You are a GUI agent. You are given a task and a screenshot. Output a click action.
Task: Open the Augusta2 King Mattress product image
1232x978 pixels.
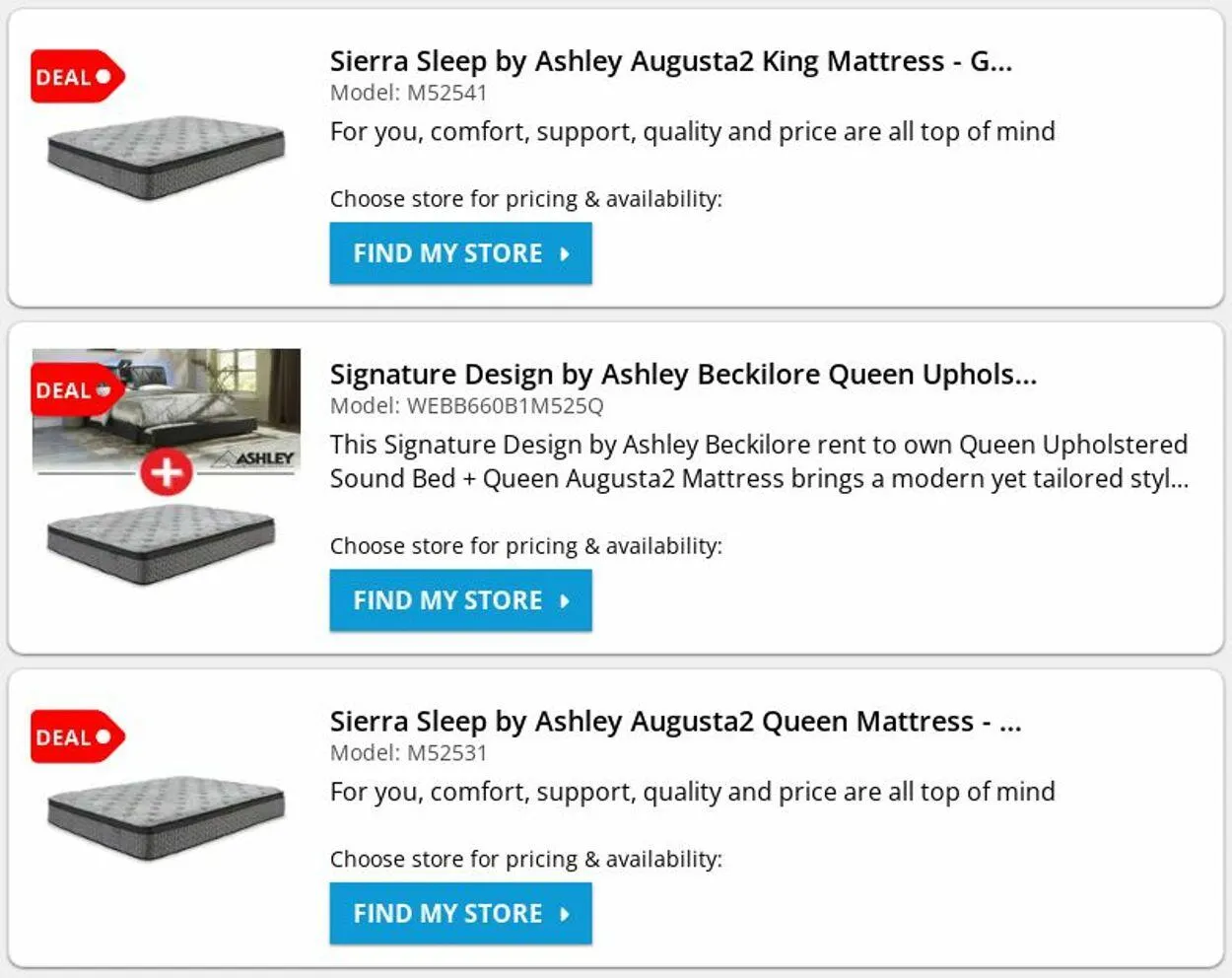[x=166, y=157]
